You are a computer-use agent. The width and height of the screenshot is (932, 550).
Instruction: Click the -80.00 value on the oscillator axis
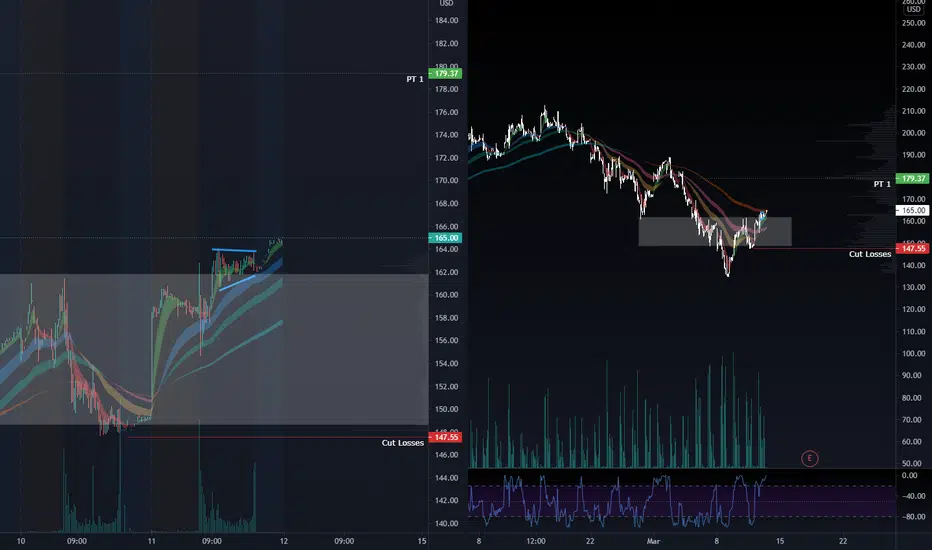(x=914, y=517)
